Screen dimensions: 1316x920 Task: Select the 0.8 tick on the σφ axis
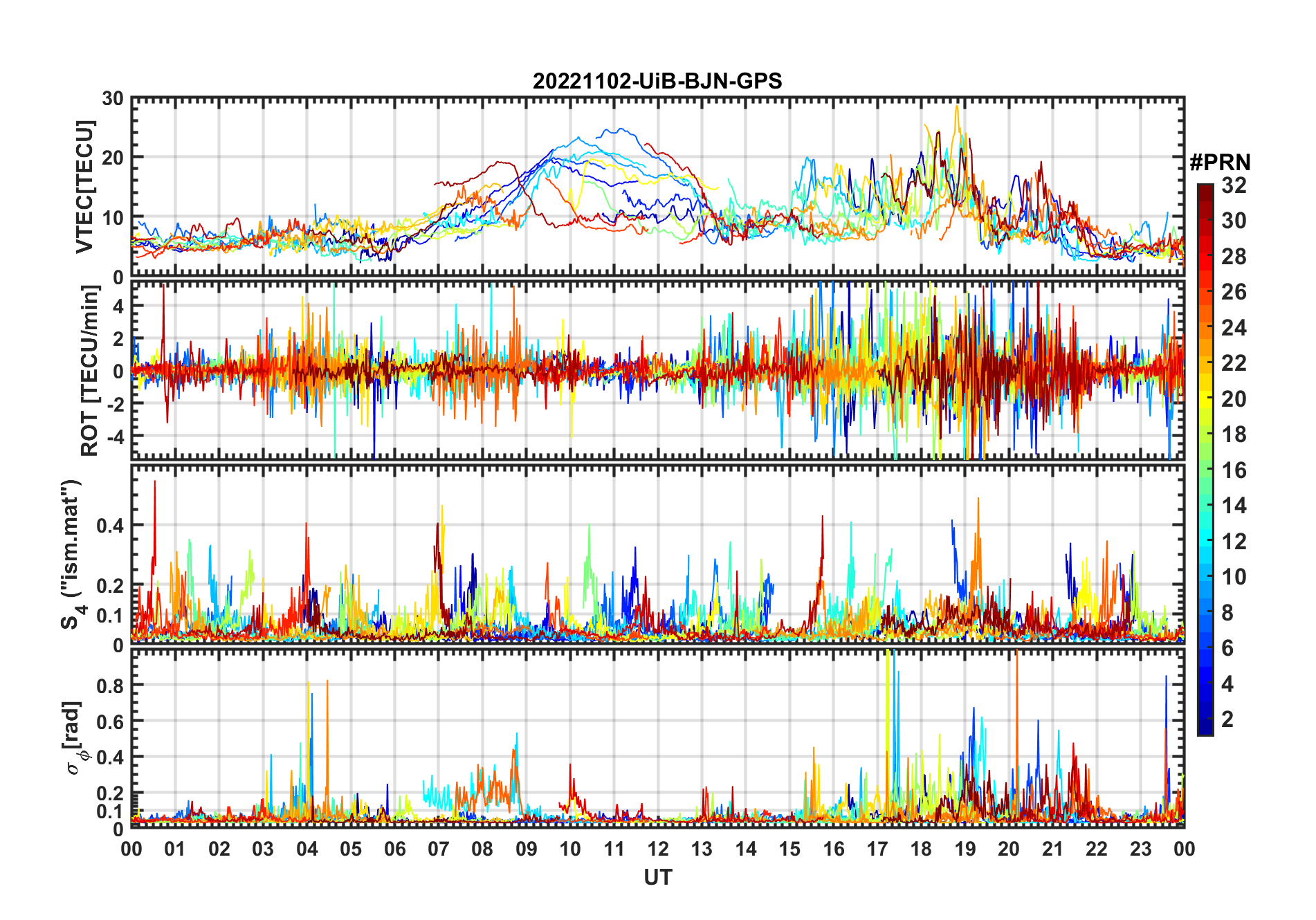(x=111, y=686)
